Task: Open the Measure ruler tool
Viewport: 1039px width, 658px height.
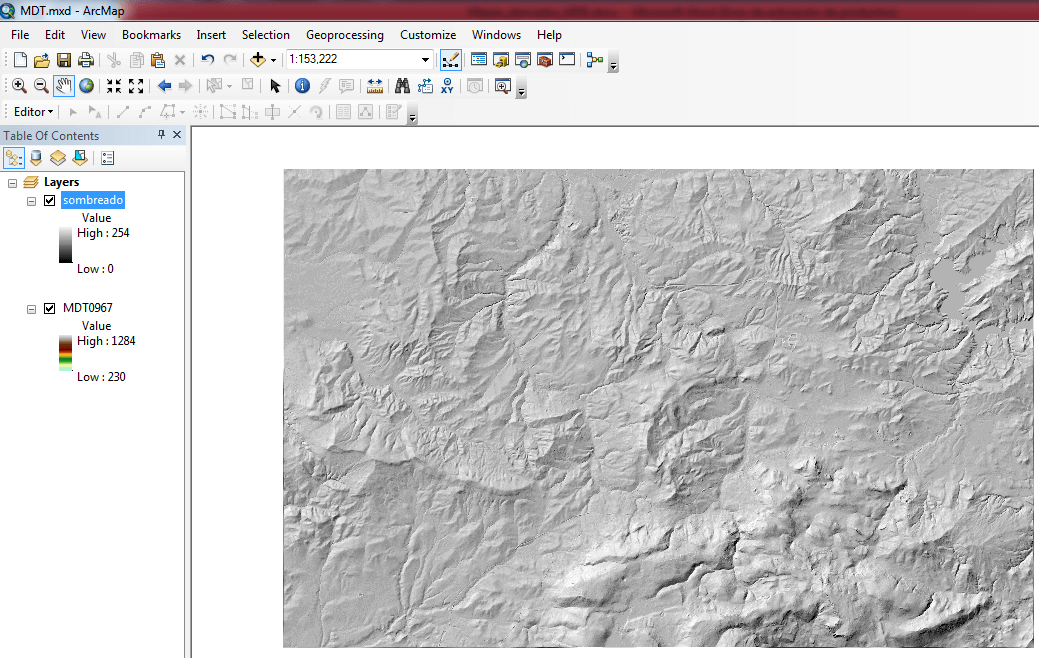Action: click(375, 86)
